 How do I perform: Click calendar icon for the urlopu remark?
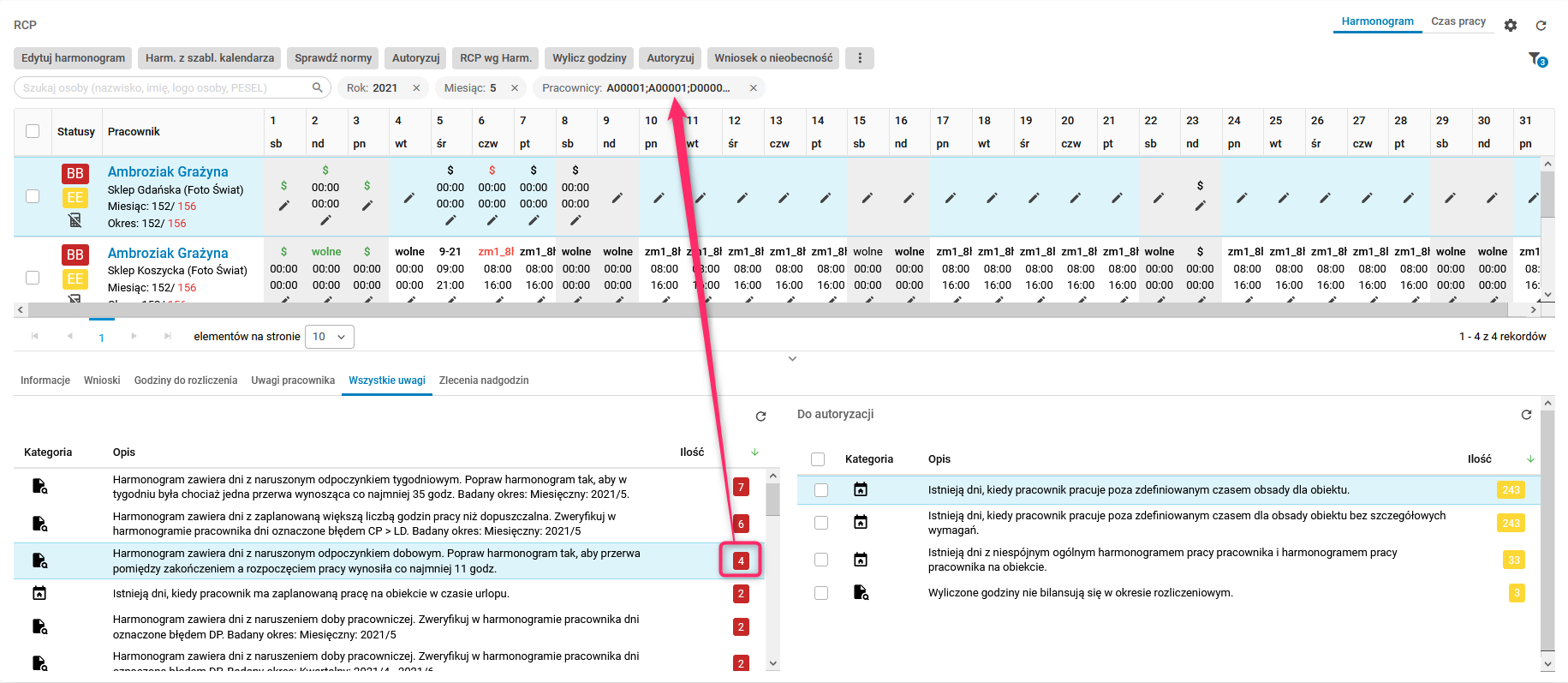tap(39, 593)
